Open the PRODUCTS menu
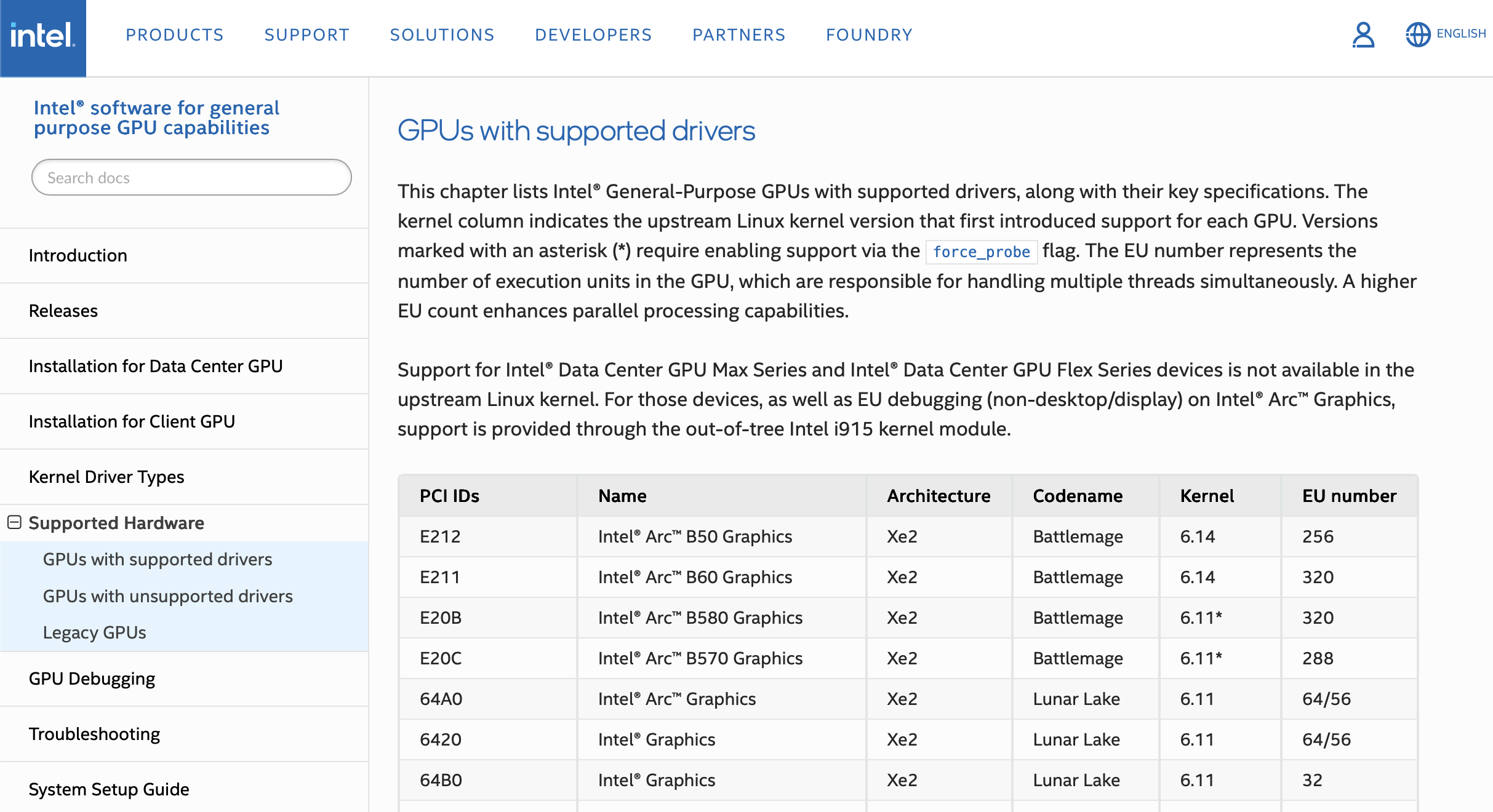Screen dimensions: 1493x812 click(x=175, y=35)
